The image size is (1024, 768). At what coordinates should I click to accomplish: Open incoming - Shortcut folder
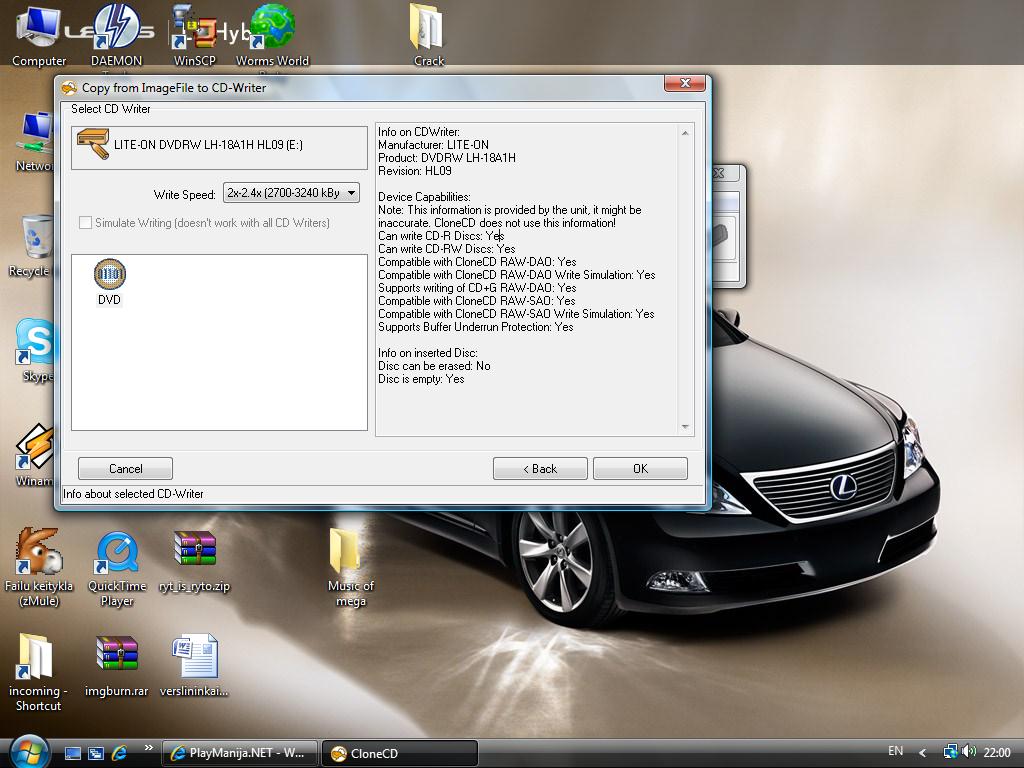point(38,671)
